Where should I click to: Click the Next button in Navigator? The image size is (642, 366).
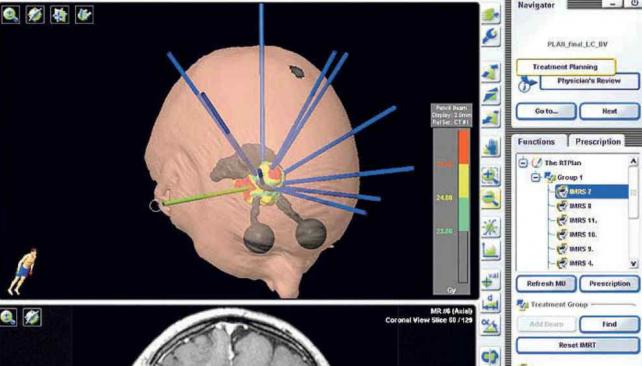point(609,111)
